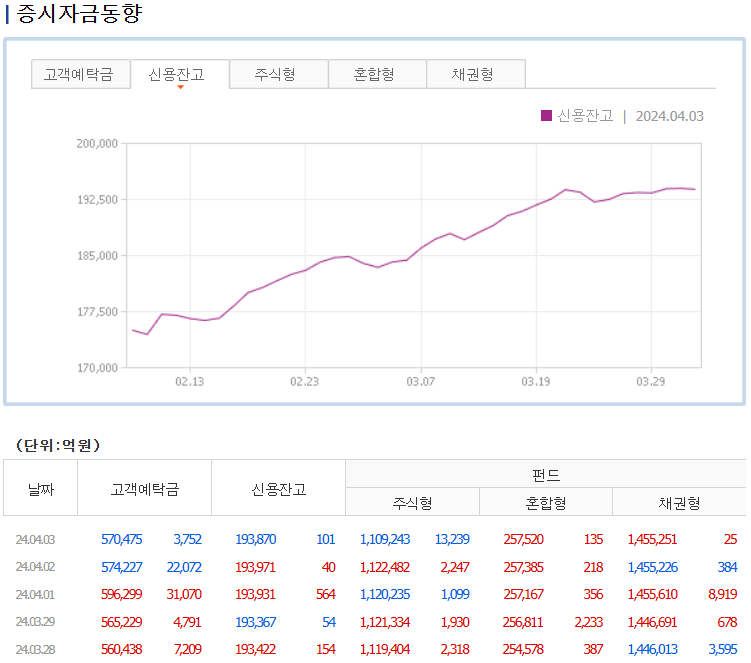Click the 02.13 x-axis label
The width and height of the screenshot is (751, 663).
point(190,382)
